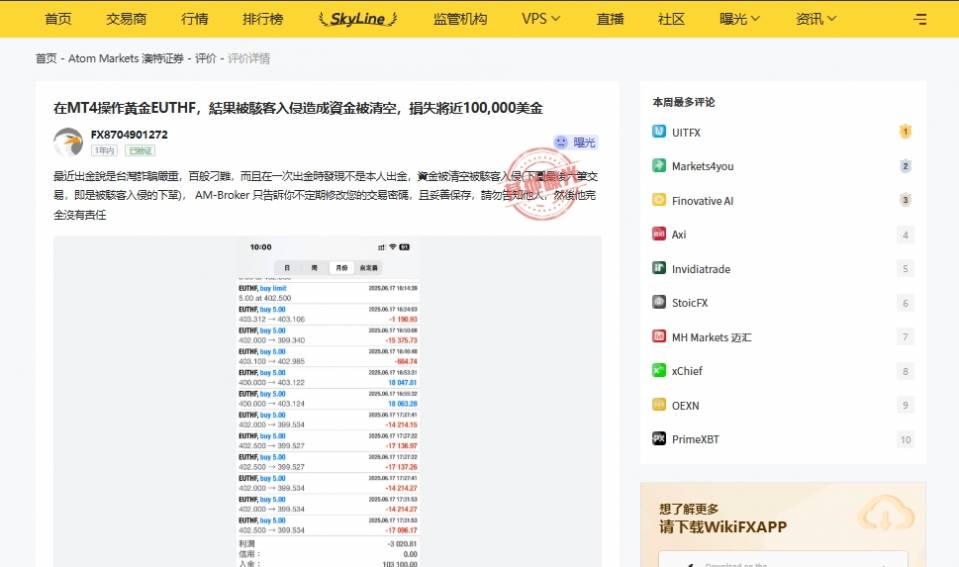The image size is (959, 567).
Task: Click rank 3 badge next to Finovative AI
Action: click(x=905, y=200)
